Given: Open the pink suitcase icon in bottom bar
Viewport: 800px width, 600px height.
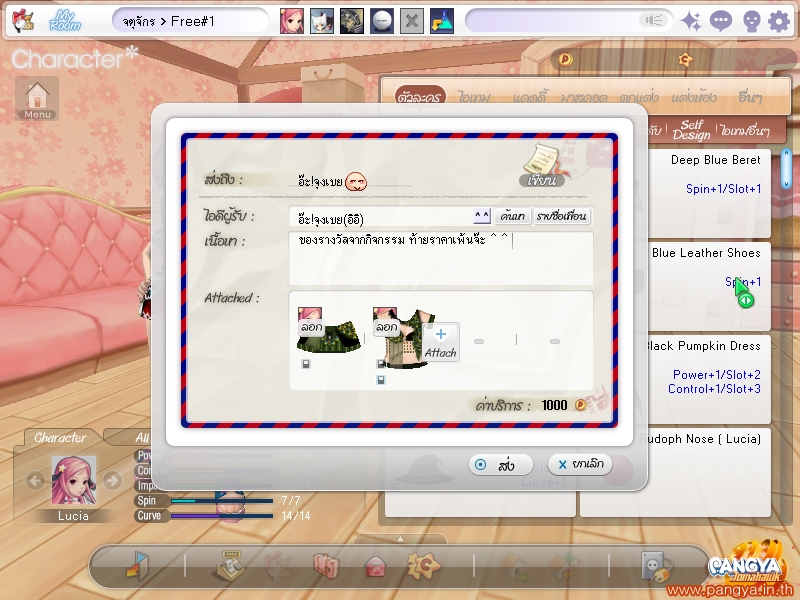Looking at the screenshot, I should tap(327, 566).
